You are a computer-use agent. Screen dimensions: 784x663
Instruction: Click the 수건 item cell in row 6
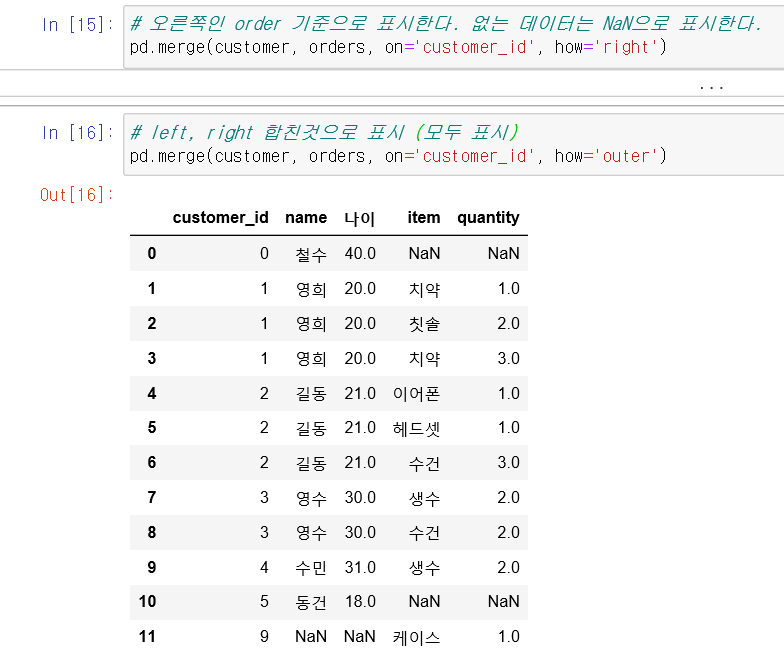tap(424, 464)
